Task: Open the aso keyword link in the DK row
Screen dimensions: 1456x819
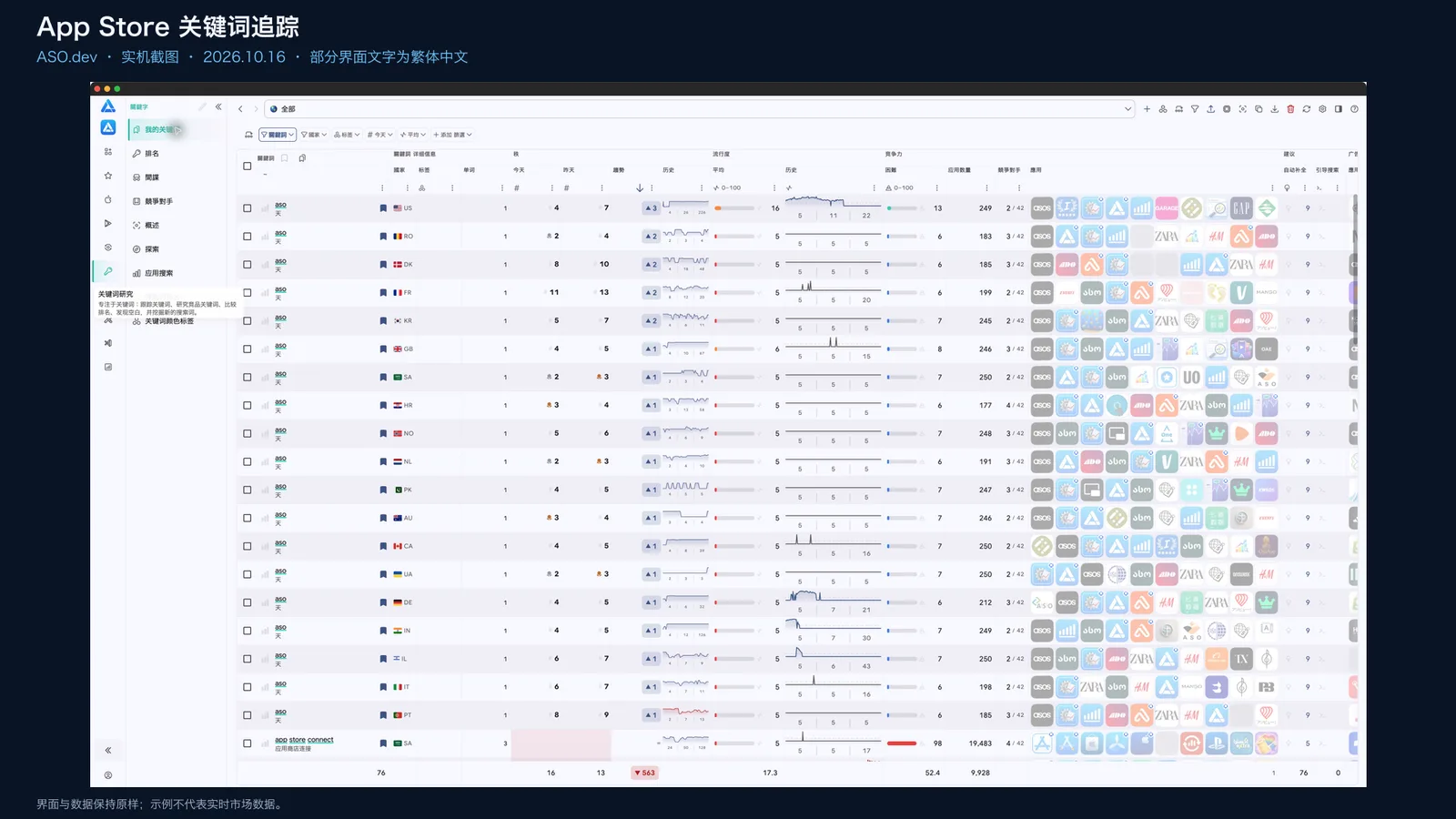Action: click(280, 261)
